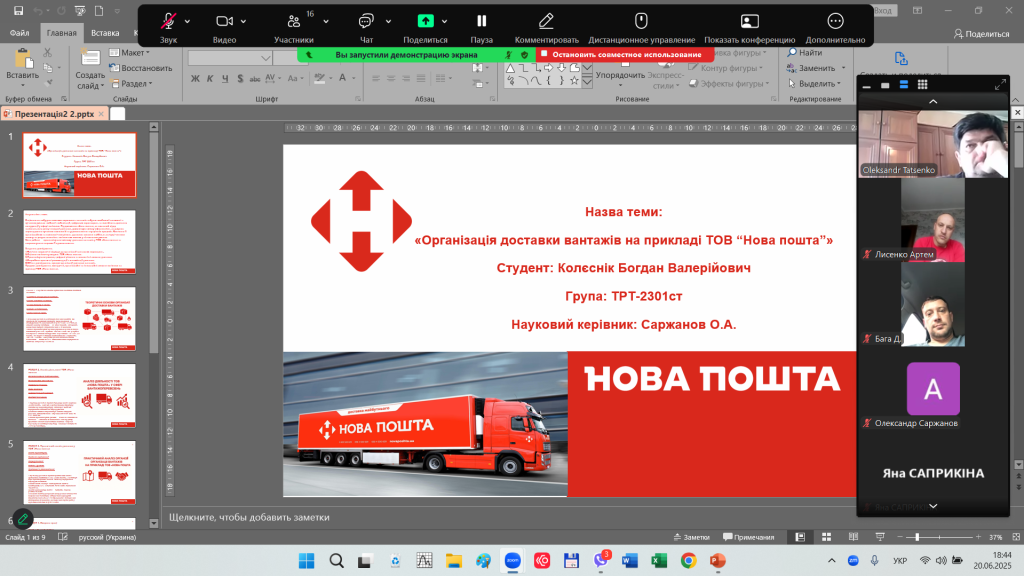Pause the screen share

(x=481, y=27)
